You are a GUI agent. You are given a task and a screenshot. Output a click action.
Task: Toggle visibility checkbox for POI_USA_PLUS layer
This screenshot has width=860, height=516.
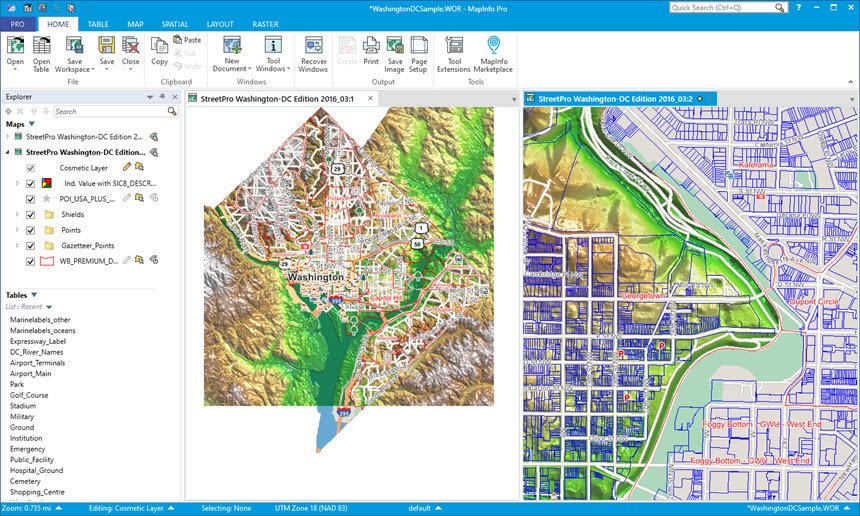[x=31, y=199]
